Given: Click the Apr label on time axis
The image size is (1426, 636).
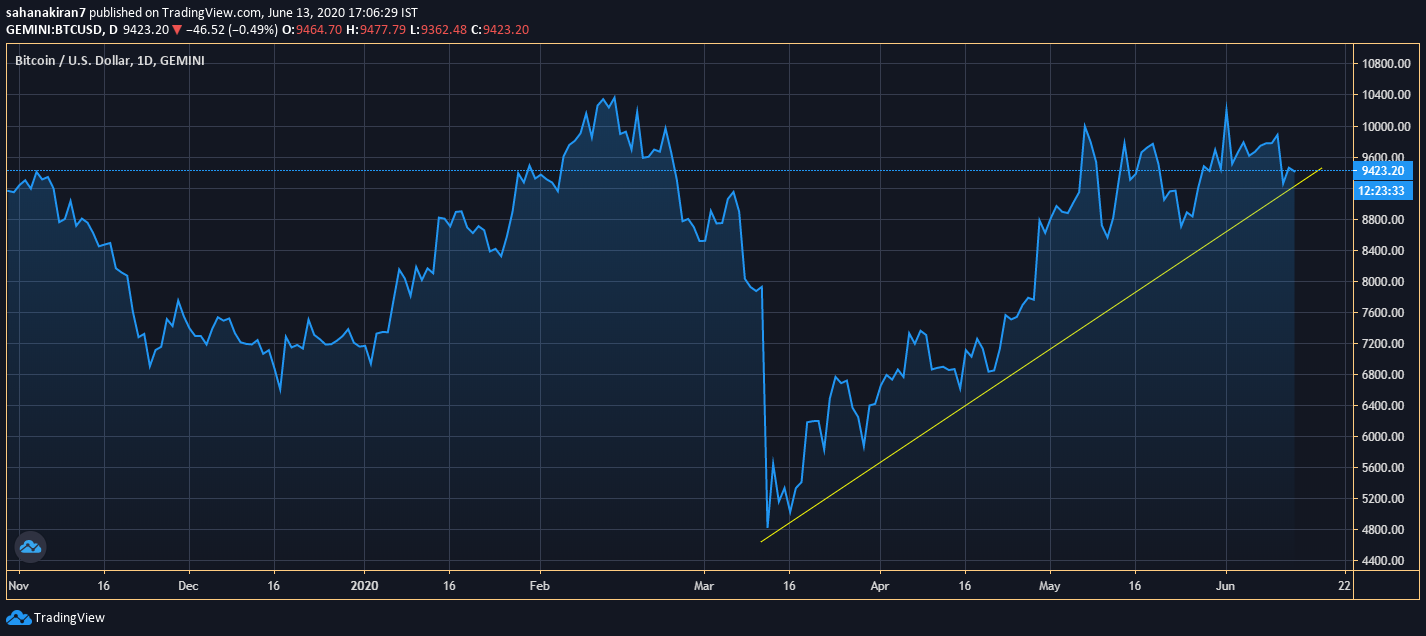Looking at the screenshot, I should point(880,584).
